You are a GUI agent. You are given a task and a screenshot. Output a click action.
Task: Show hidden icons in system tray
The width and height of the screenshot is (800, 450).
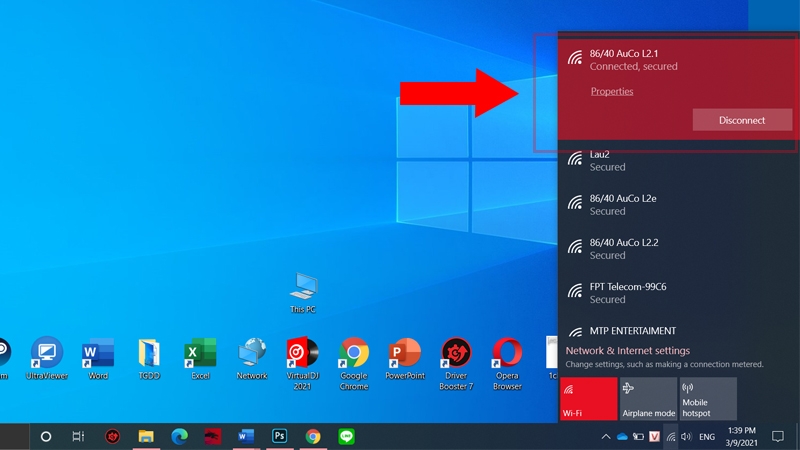point(605,437)
